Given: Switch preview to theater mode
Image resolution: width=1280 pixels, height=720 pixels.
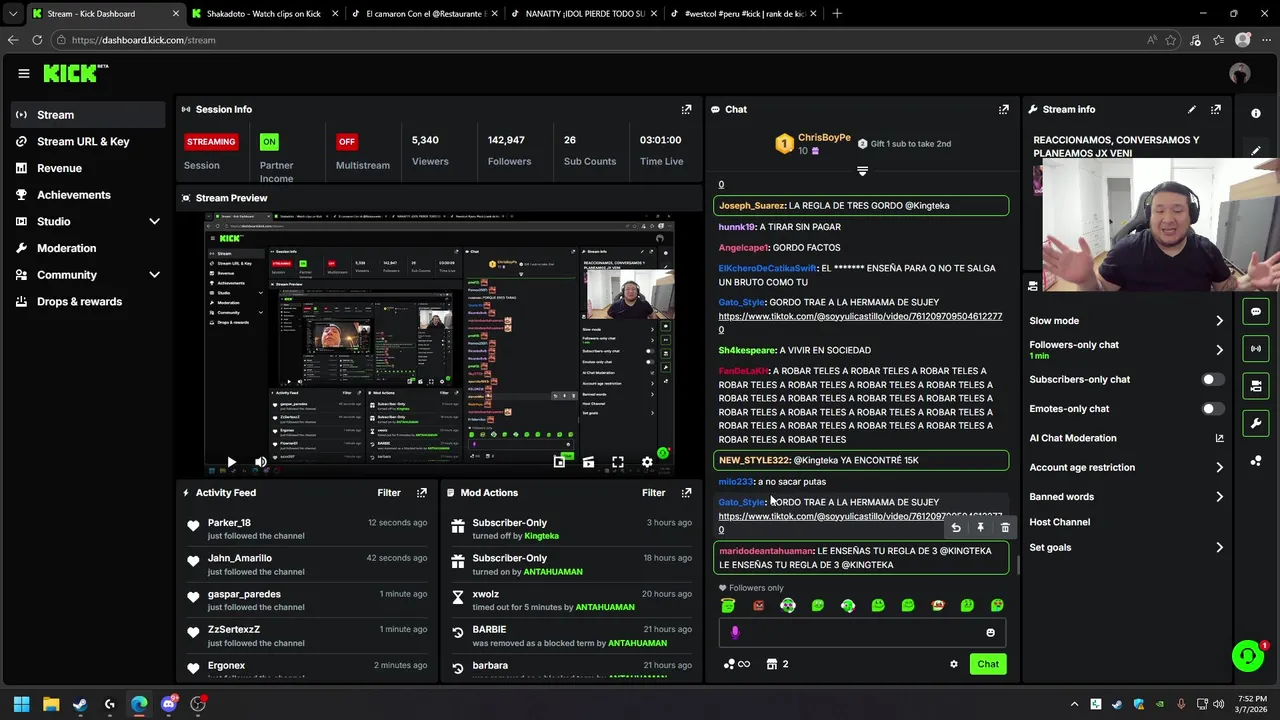Looking at the screenshot, I should [x=588, y=462].
